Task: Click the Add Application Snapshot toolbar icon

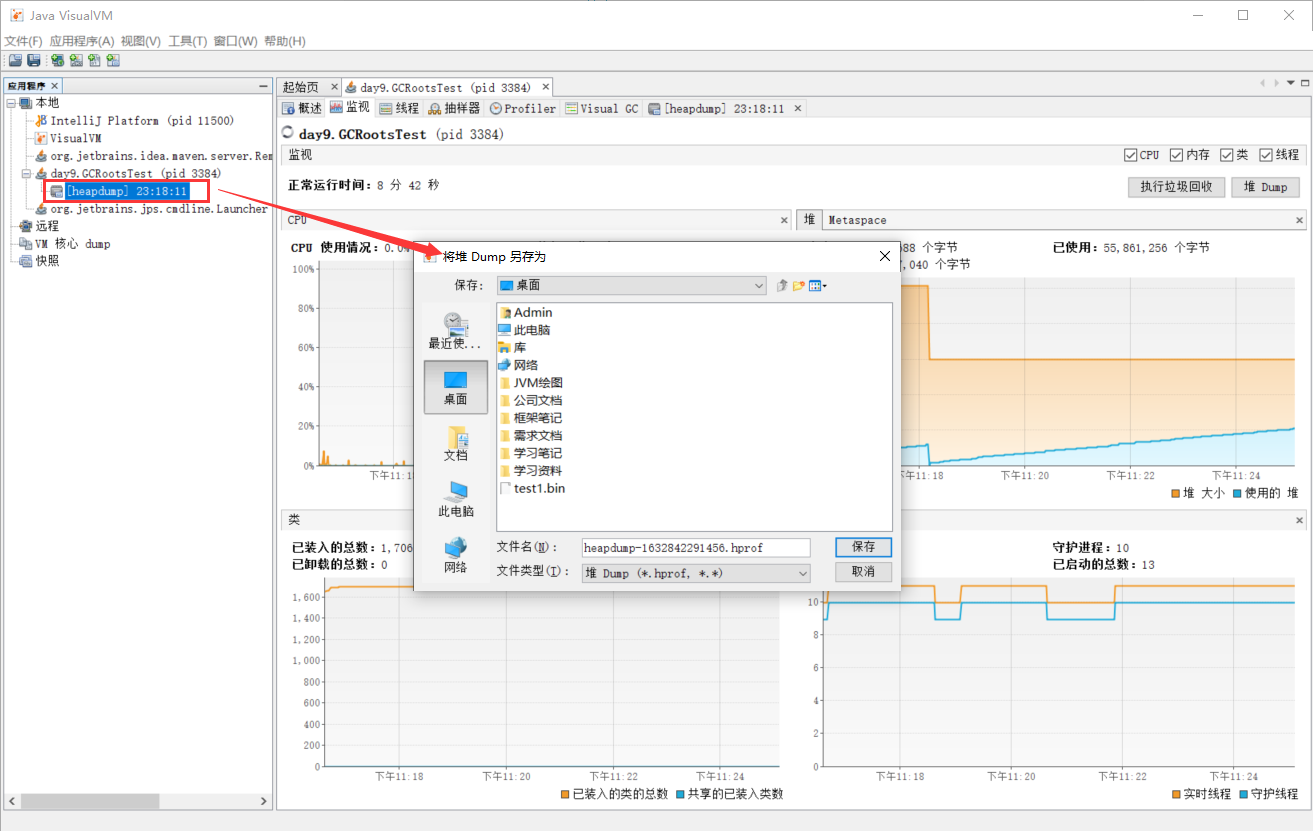Action: (x=113, y=61)
